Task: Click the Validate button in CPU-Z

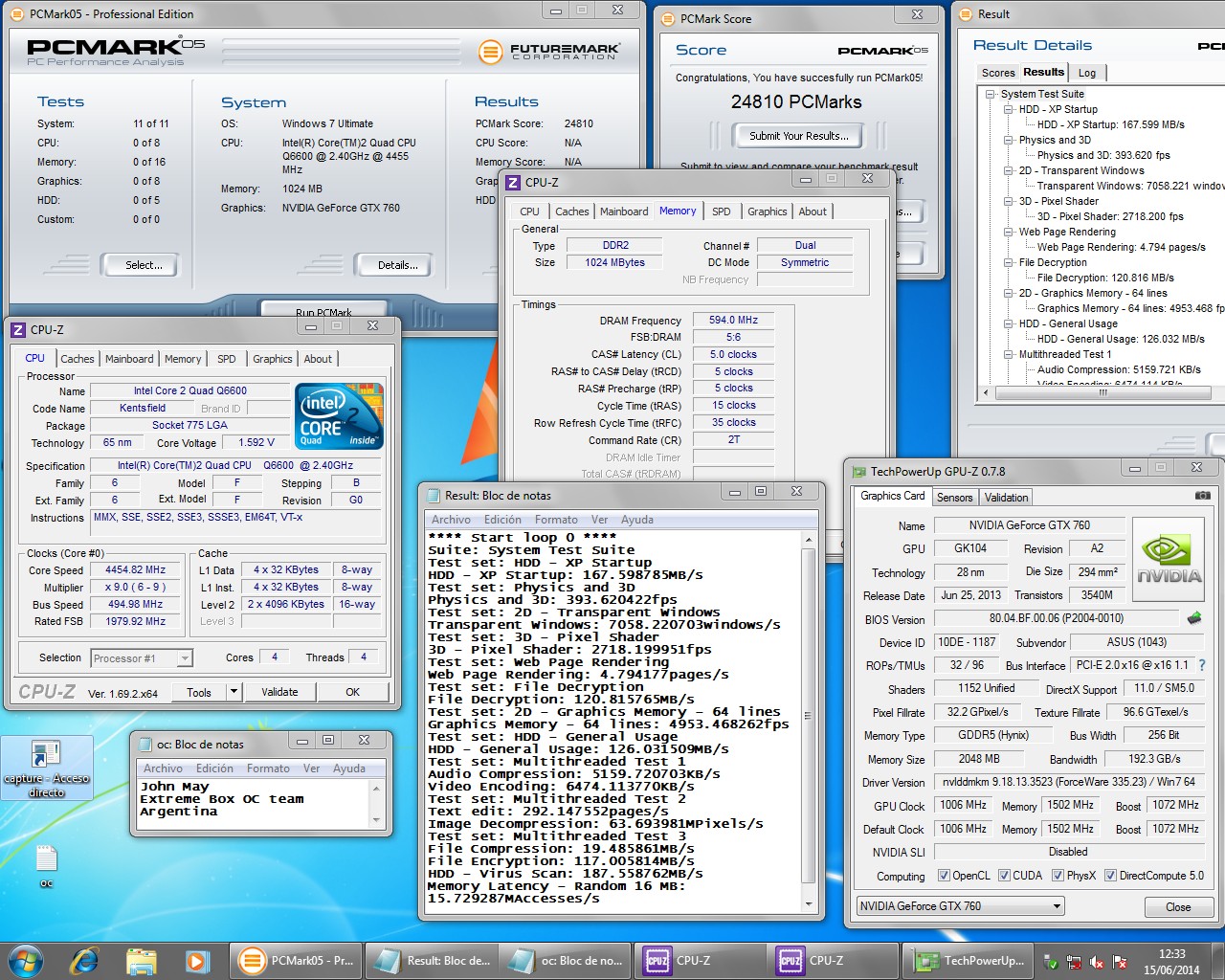Action: click(279, 692)
